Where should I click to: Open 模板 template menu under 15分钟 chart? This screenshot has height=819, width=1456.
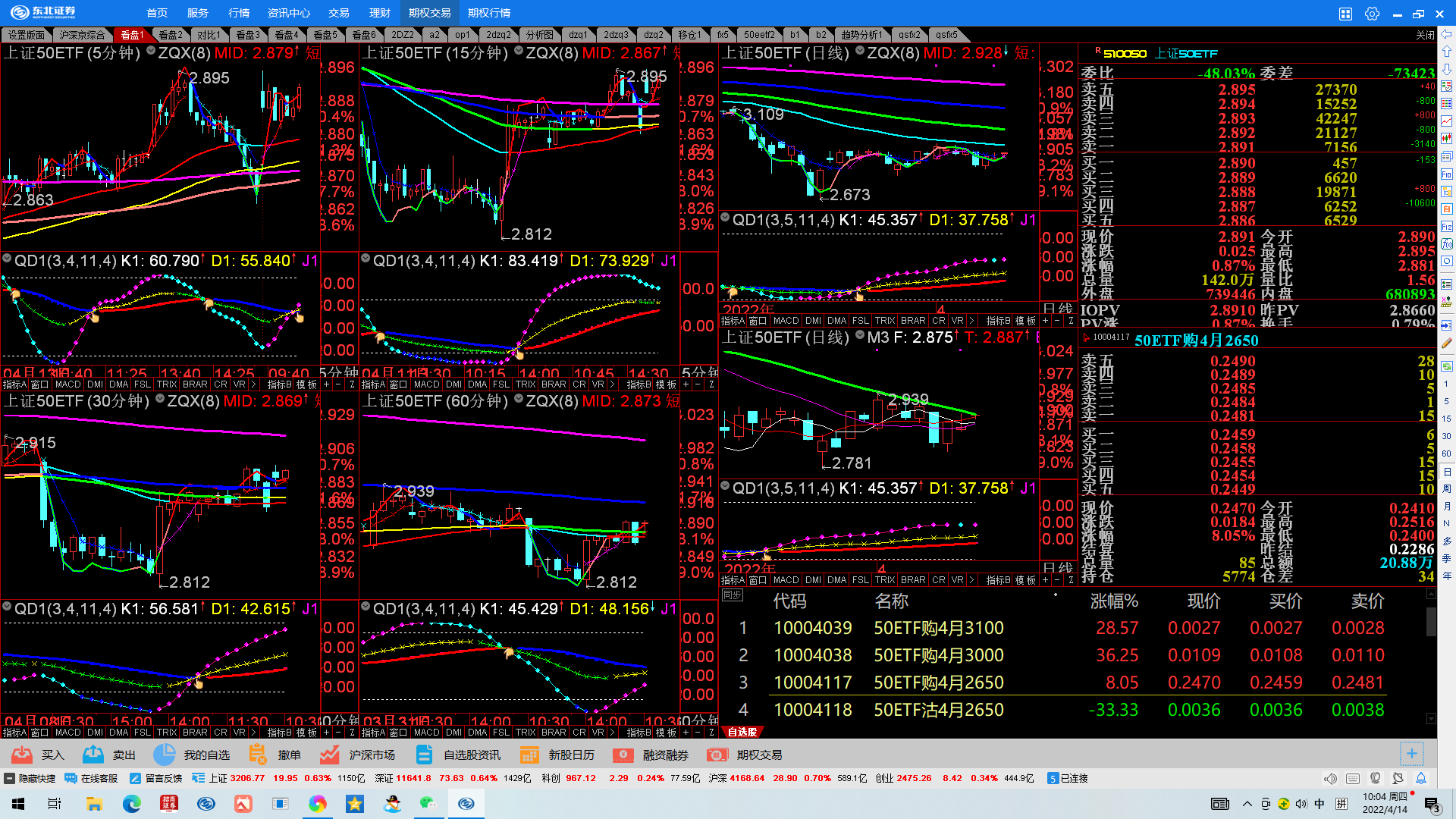664,384
